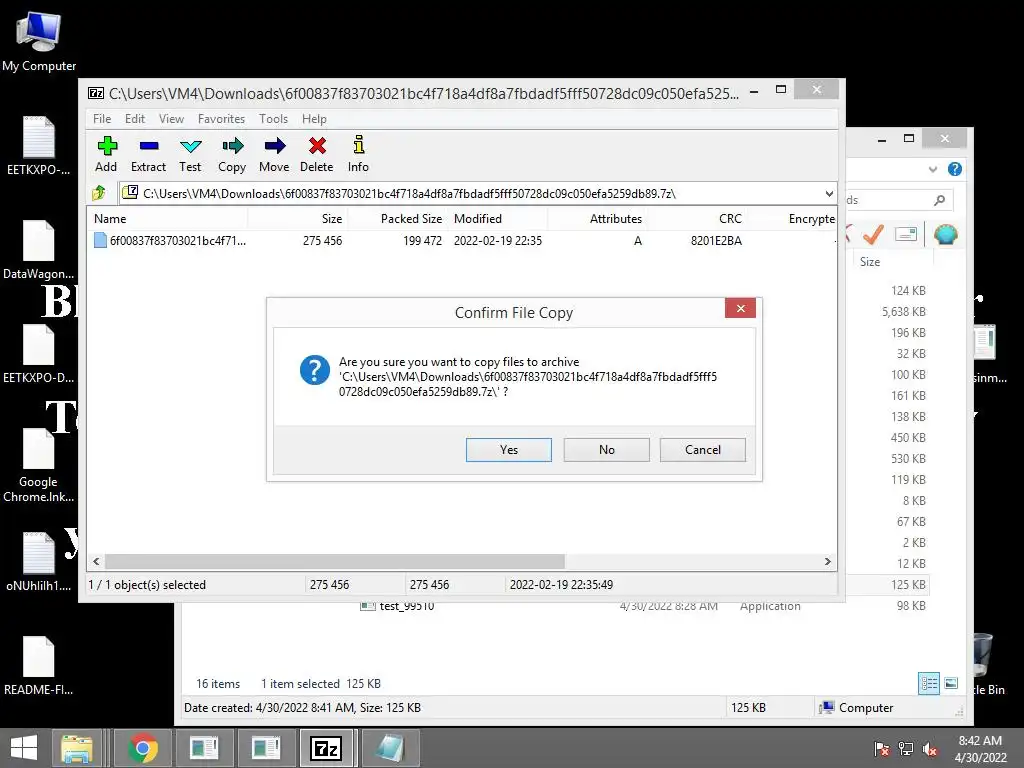Click No in Confirm File Copy
1024x768 pixels.
pyautogui.click(x=607, y=450)
